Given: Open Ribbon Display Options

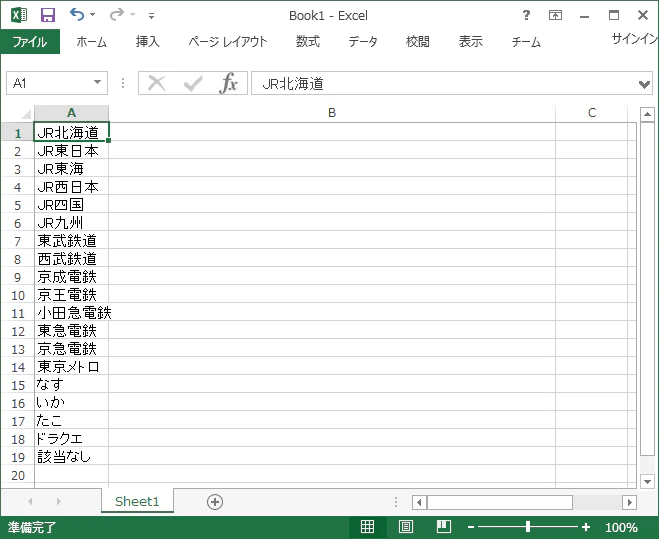Looking at the screenshot, I should [555, 16].
